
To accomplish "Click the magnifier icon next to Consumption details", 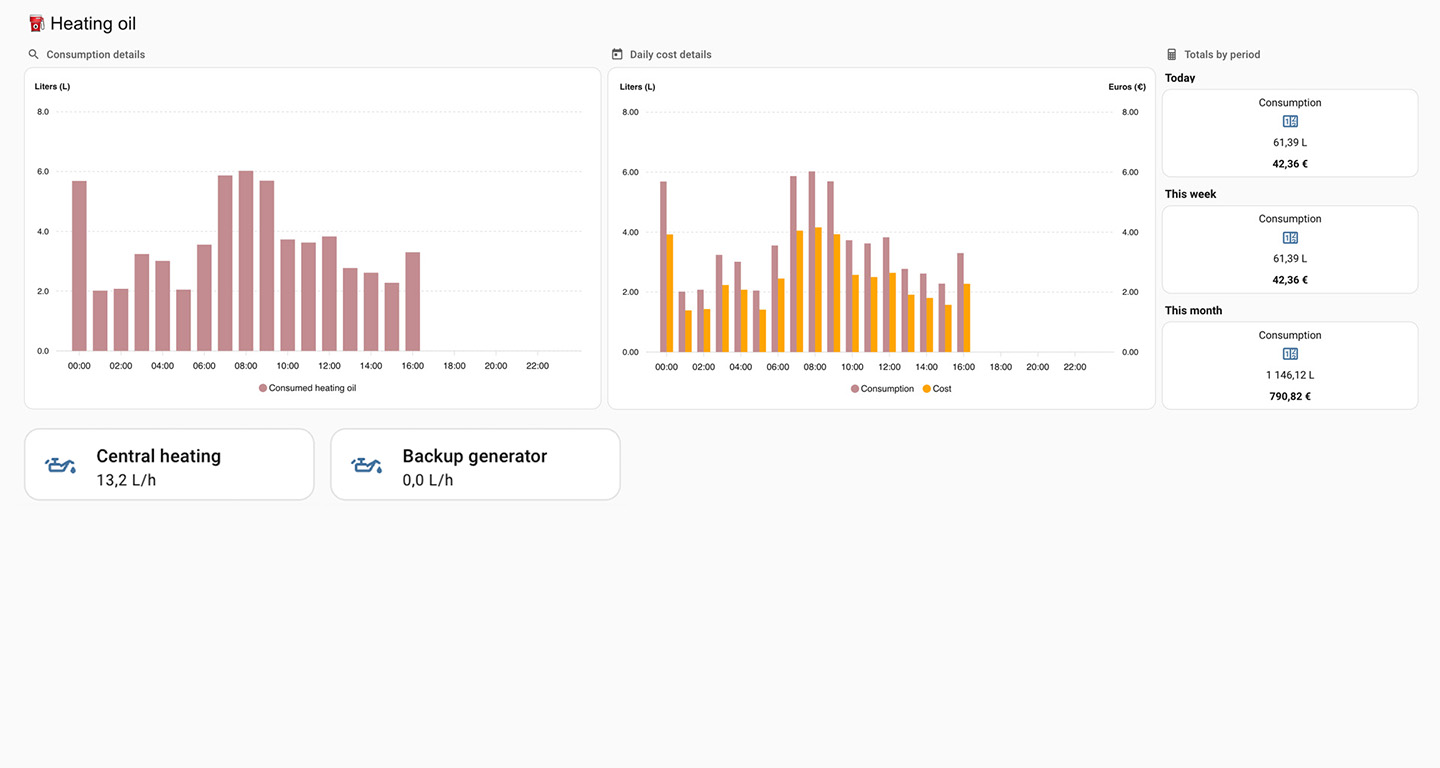I will point(33,55).
